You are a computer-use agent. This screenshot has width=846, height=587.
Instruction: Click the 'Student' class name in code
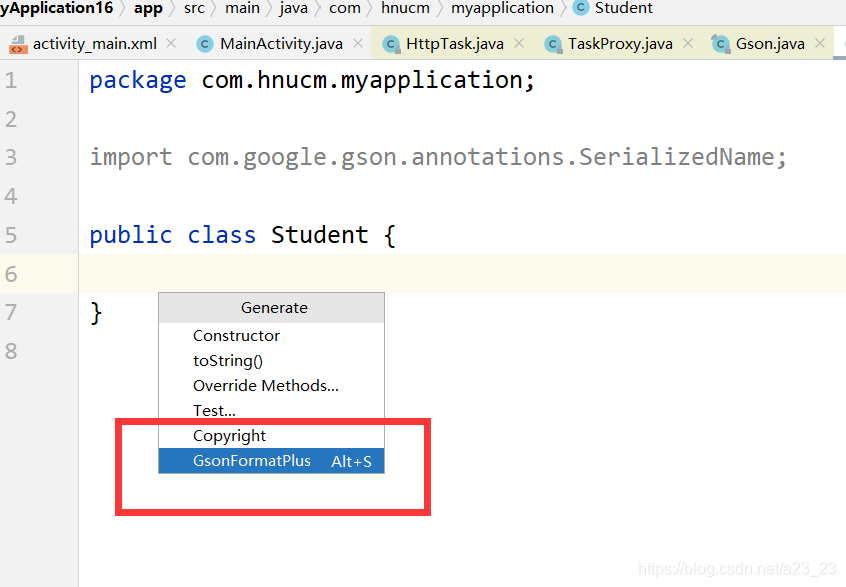pyautogui.click(x=319, y=235)
